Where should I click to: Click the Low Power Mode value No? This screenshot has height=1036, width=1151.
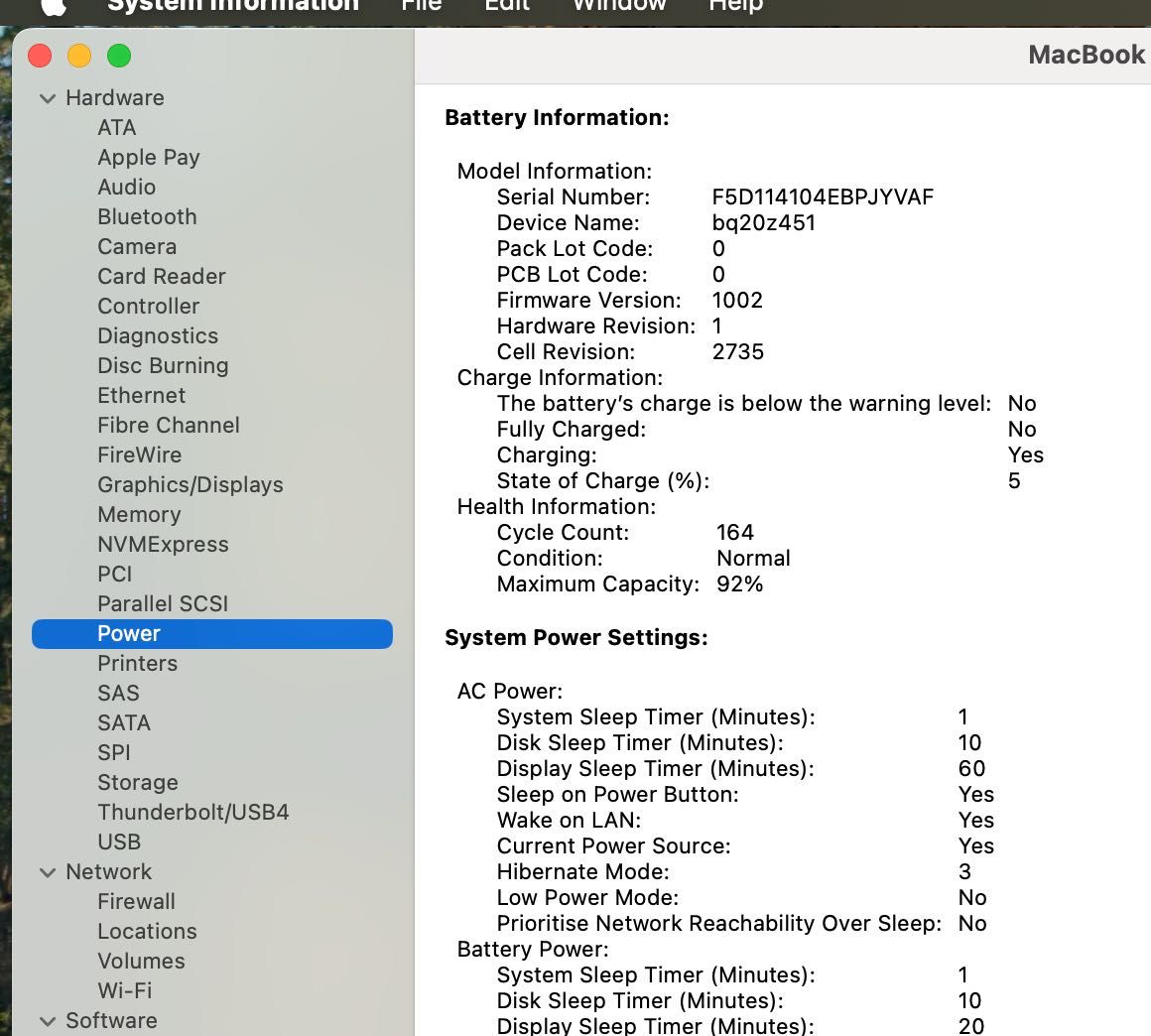[971, 897]
